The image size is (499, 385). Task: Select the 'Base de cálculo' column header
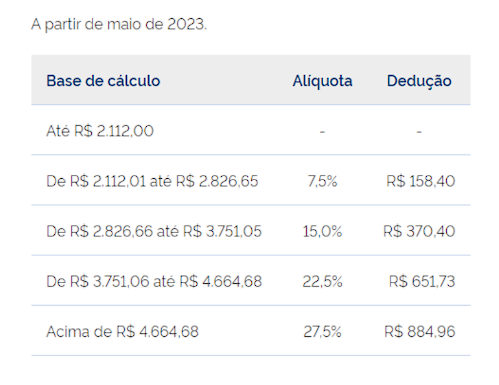tap(103, 81)
